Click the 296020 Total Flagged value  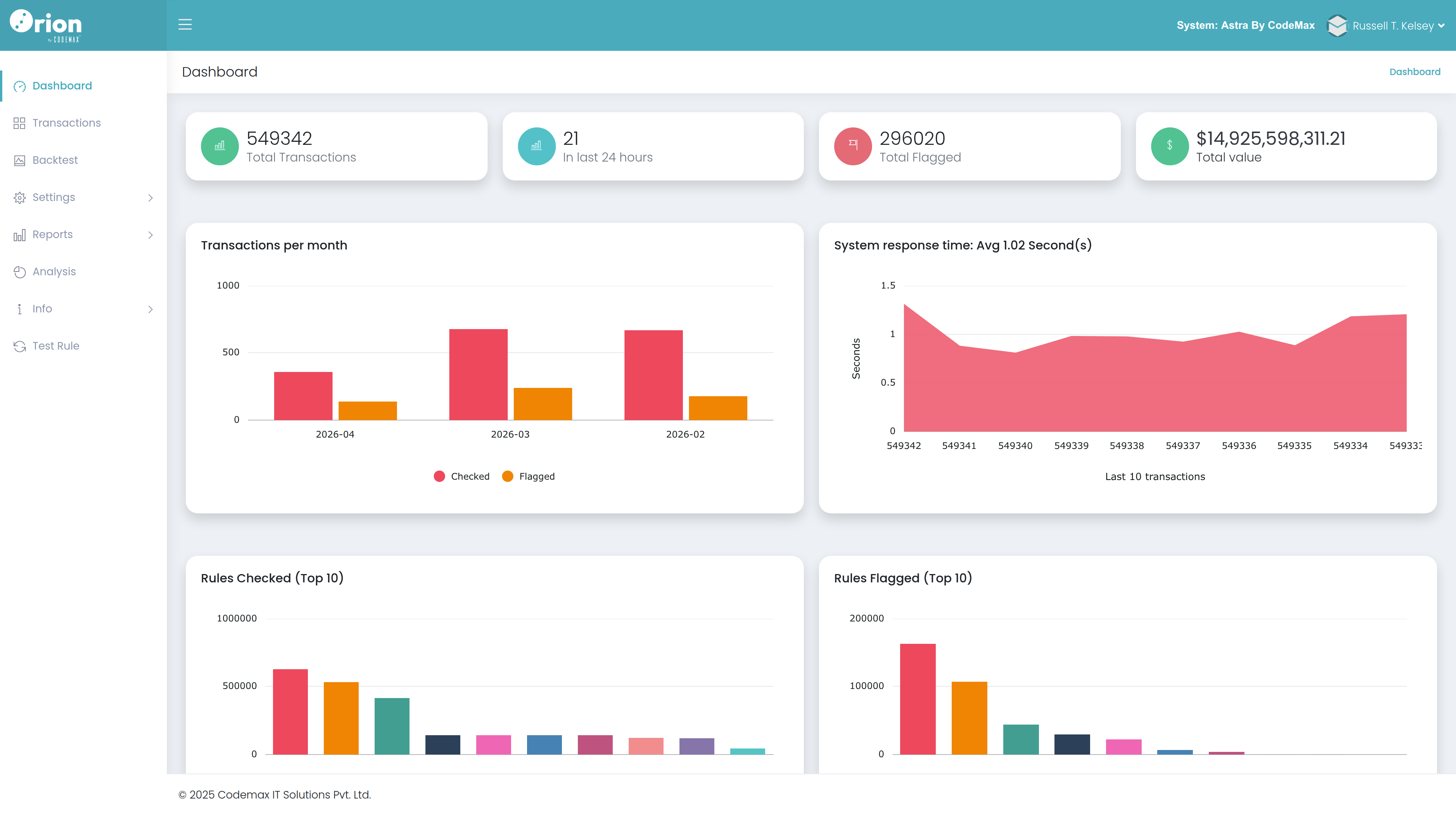(x=912, y=138)
